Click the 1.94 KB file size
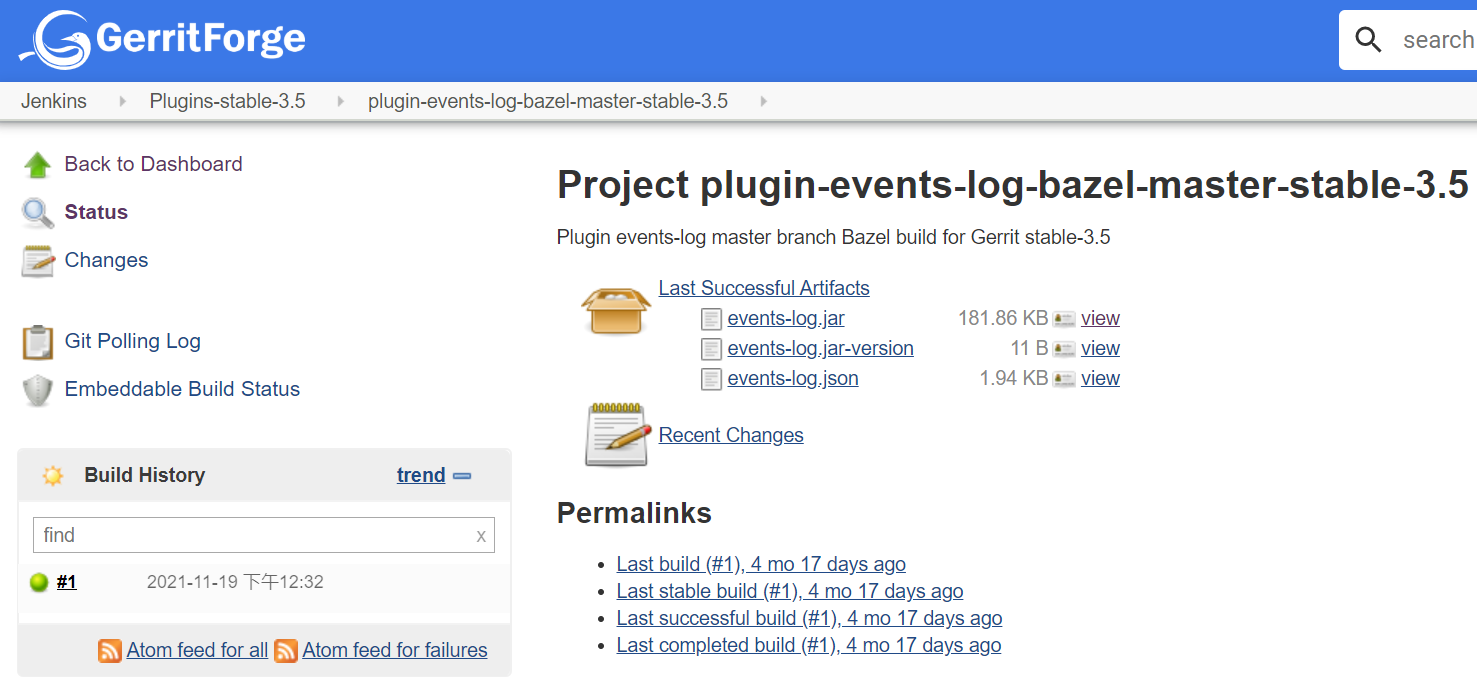The height and width of the screenshot is (694, 1477). click(1014, 378)
